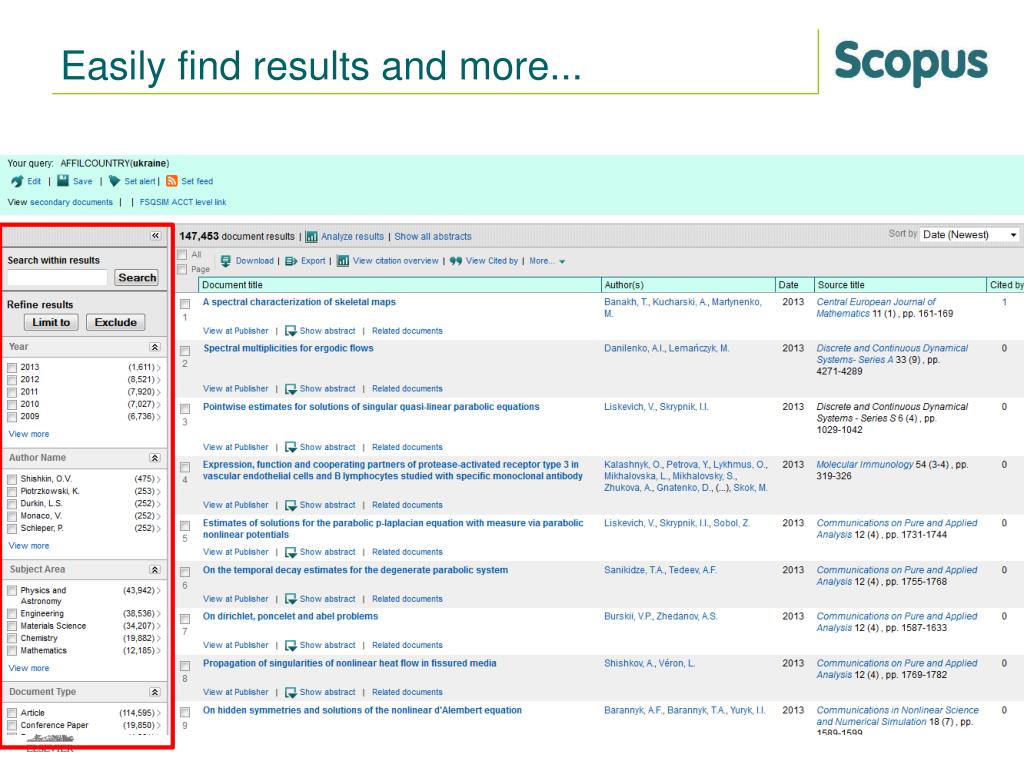The image size is (1024, 768).
Task: Check the Article document type filter
Action: [x=12, y=713]
